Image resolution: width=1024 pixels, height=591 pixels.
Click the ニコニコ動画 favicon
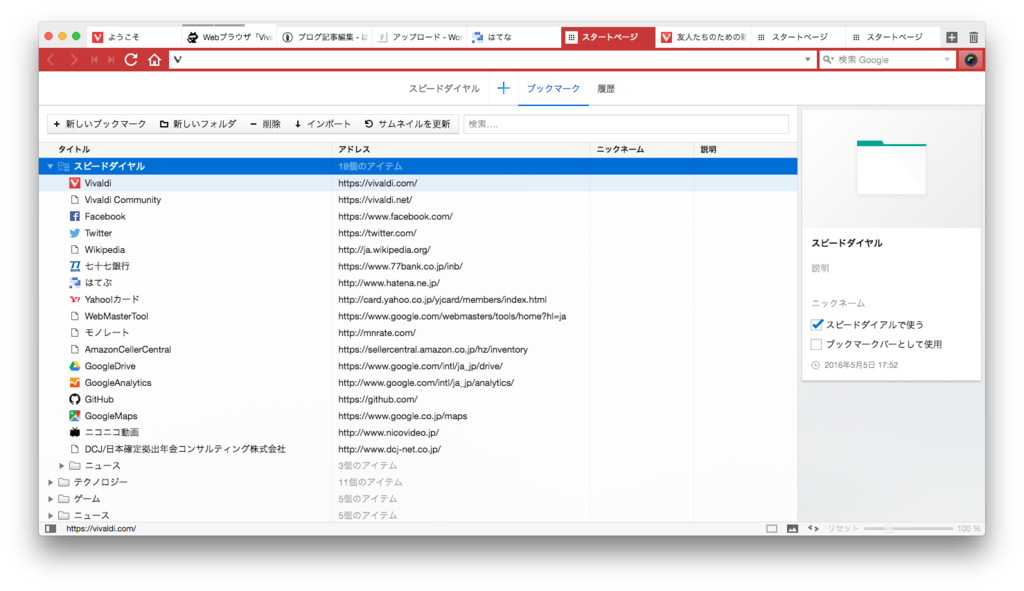(74, 432)
